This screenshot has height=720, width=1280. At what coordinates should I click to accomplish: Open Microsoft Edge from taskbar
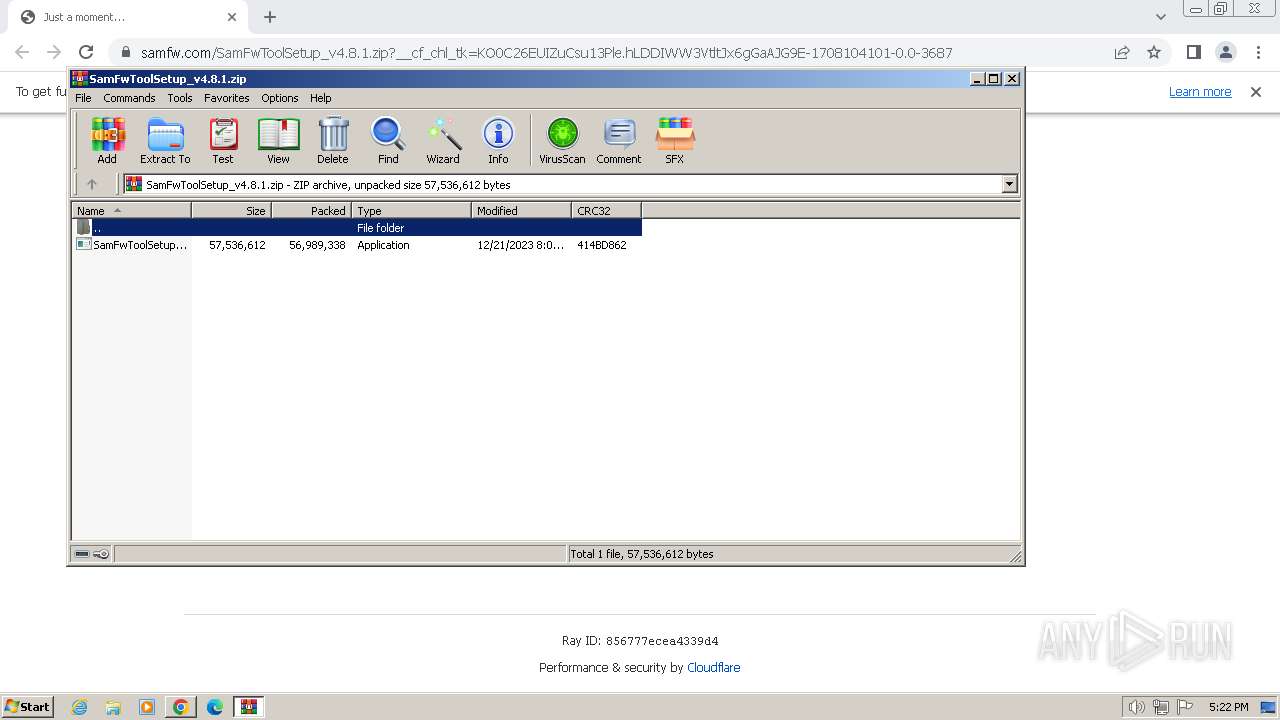point(215,707)
